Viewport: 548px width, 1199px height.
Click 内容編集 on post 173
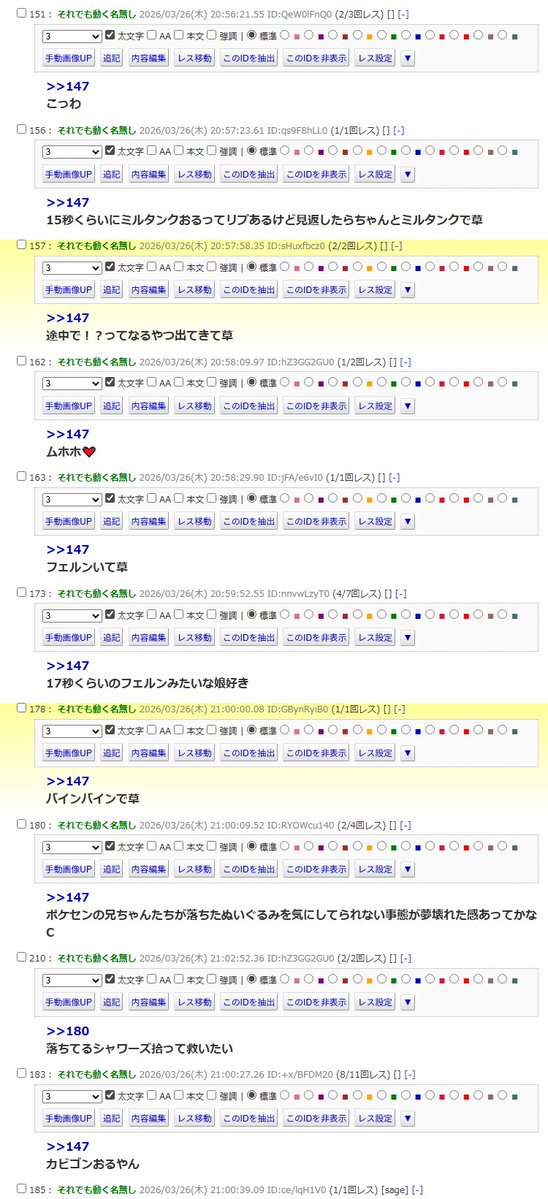click(148, 636)
